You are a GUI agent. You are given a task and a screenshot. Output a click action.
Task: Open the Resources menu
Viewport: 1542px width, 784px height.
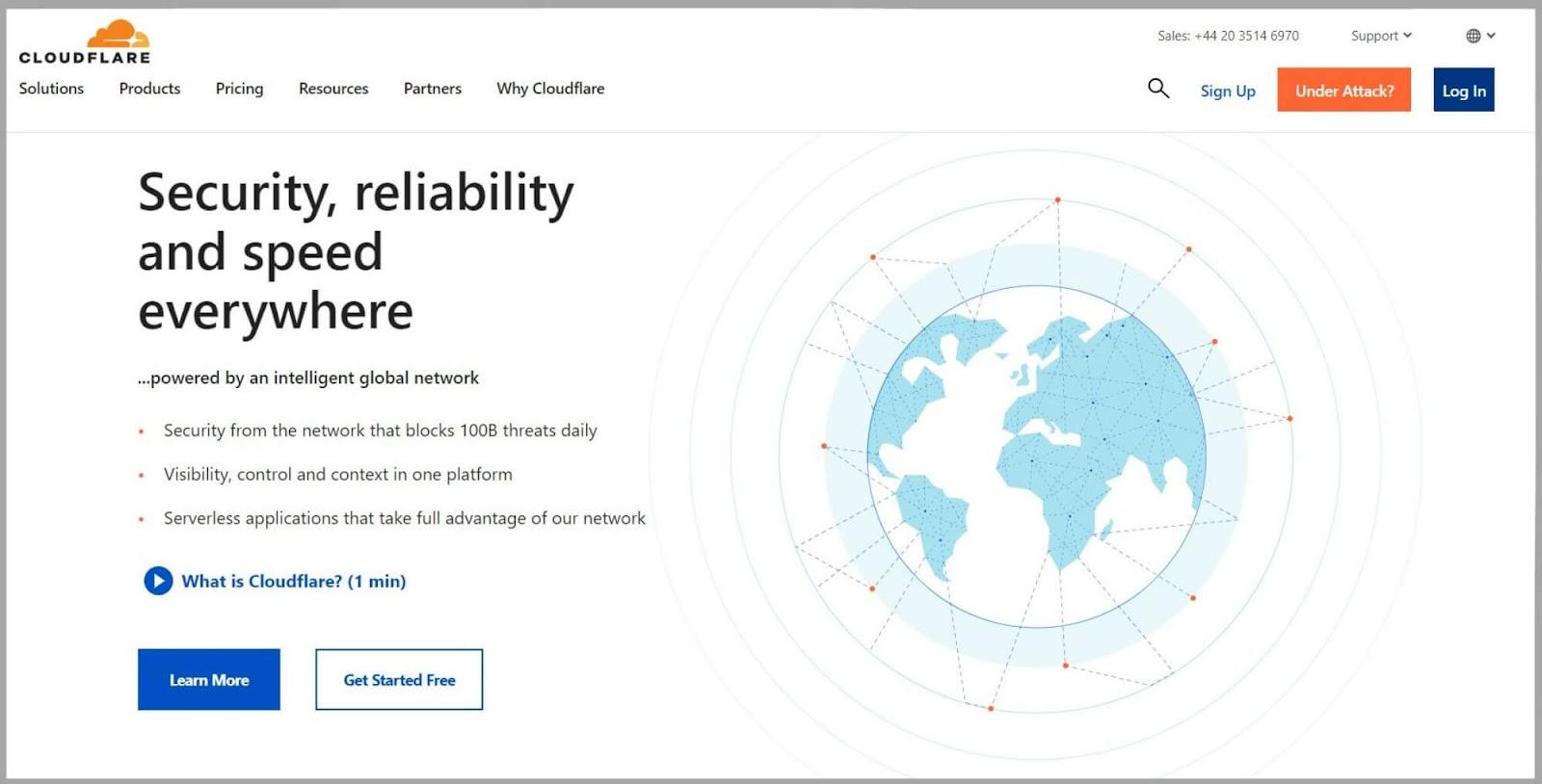point(333,89)
